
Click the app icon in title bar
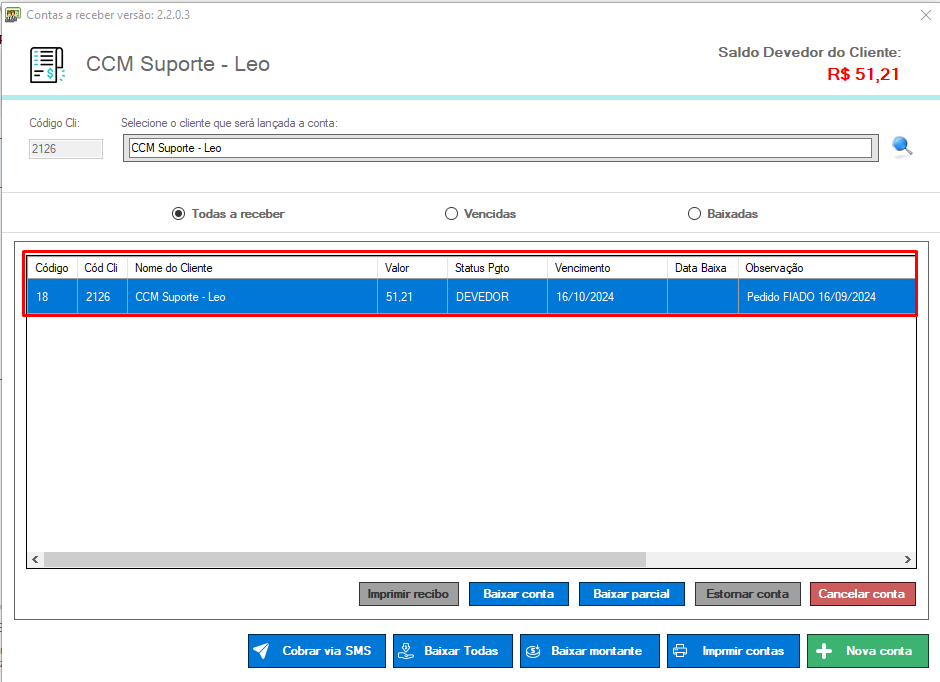(x=13, y=15)
